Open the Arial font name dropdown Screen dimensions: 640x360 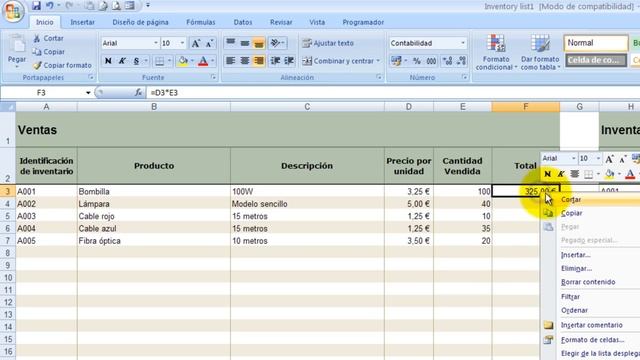pyautogui.click(x=156, y=43)
